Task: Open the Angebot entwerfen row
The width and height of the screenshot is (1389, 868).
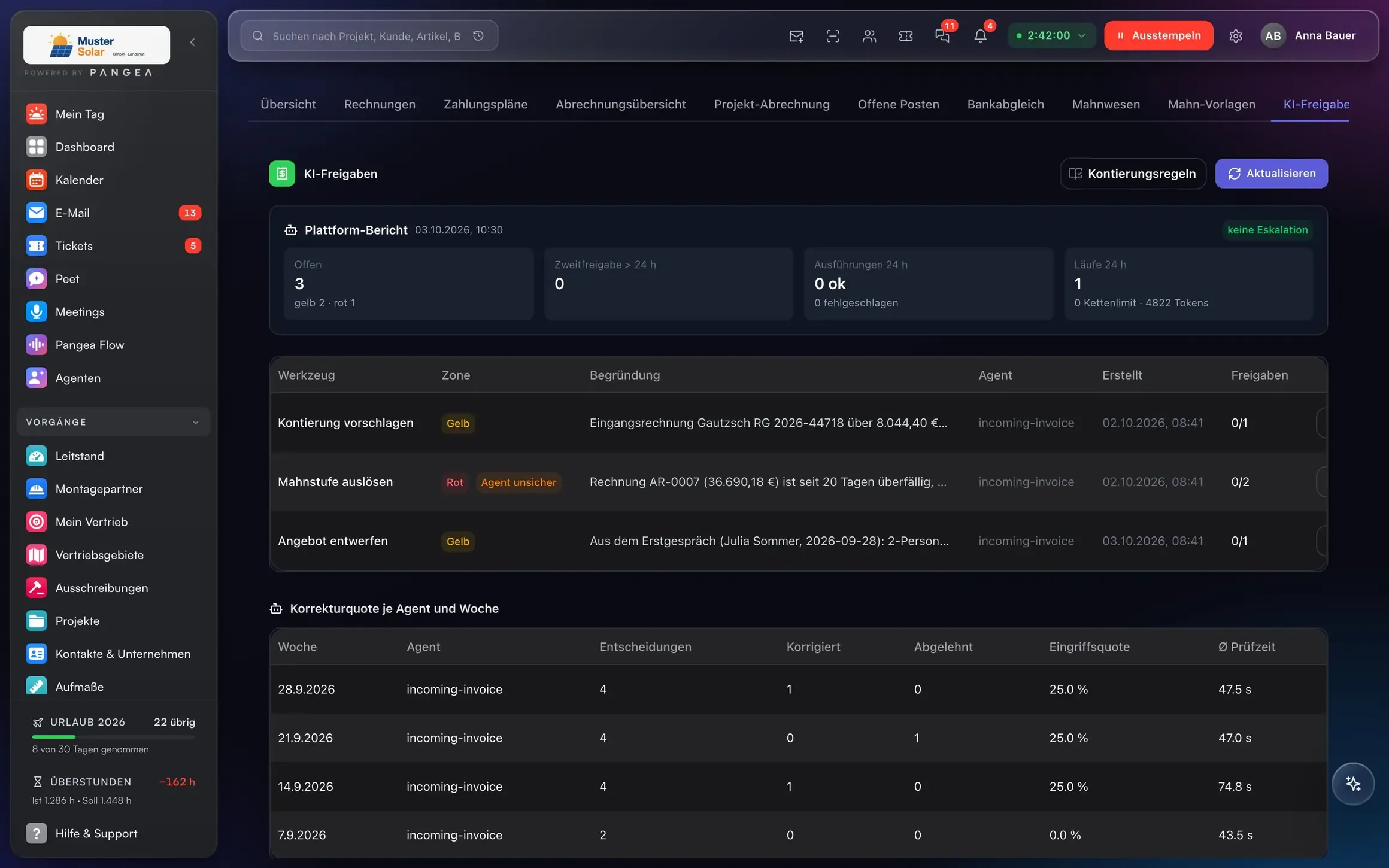Action: 798,541
